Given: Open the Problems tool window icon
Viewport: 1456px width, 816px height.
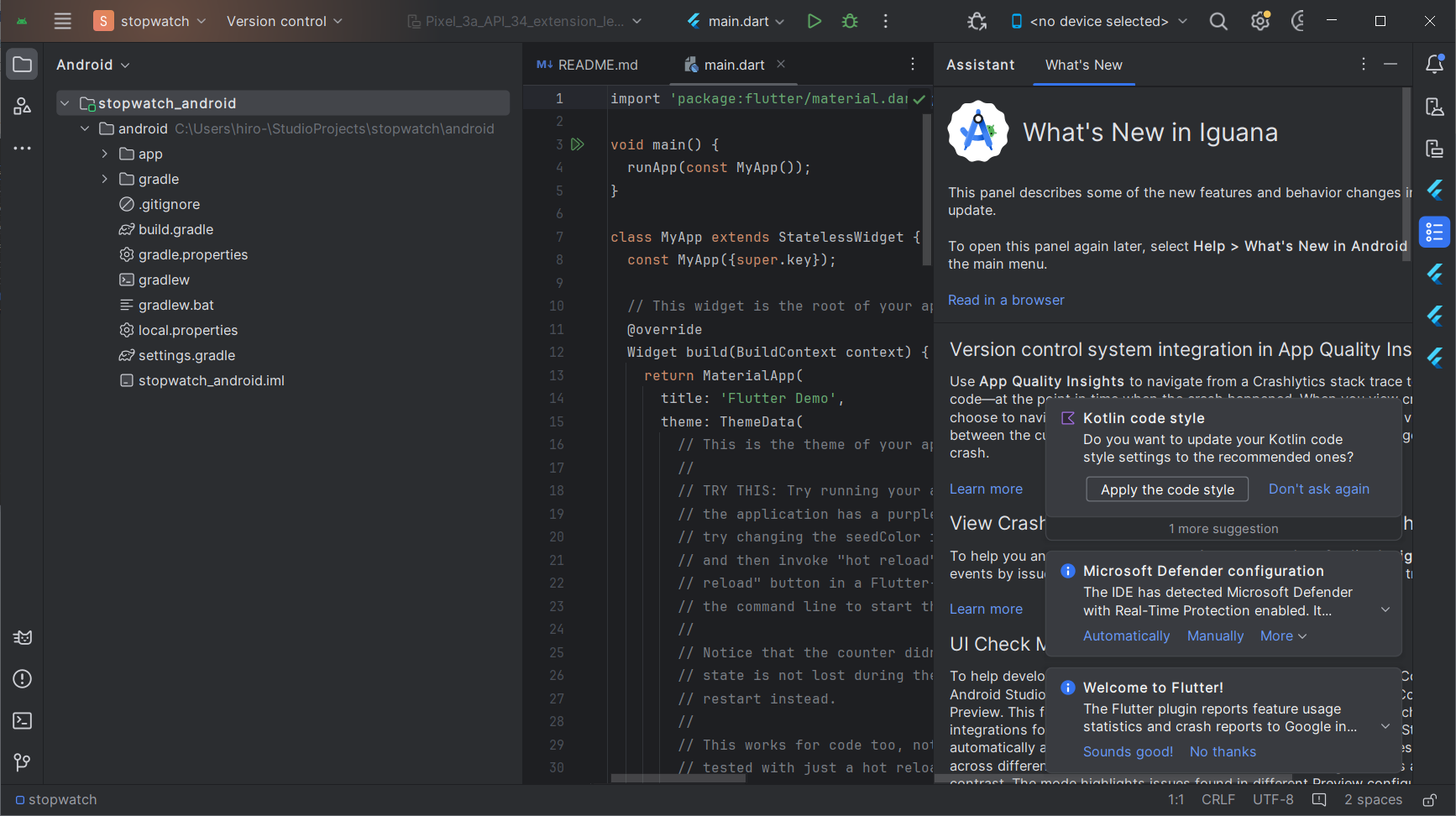Looking at the screenshot, I should click(23, 679).
